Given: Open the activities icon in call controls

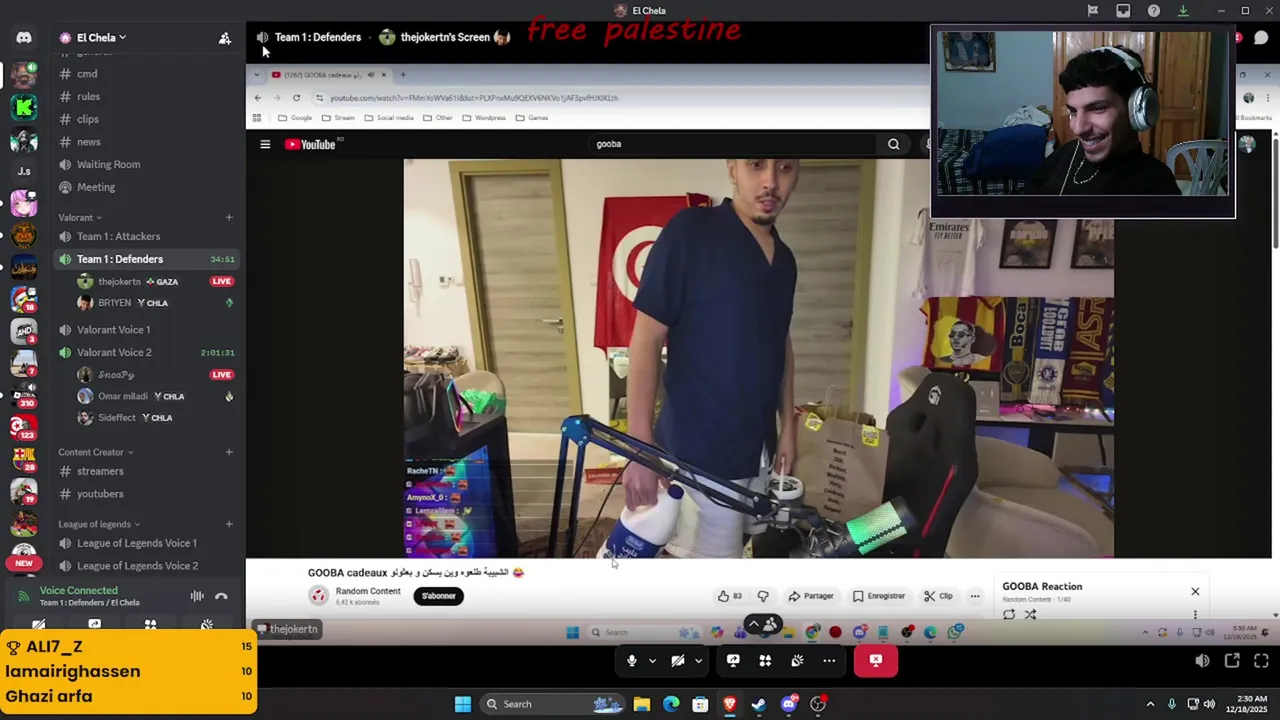Looking at the screenshot, I should pos(765,660).
